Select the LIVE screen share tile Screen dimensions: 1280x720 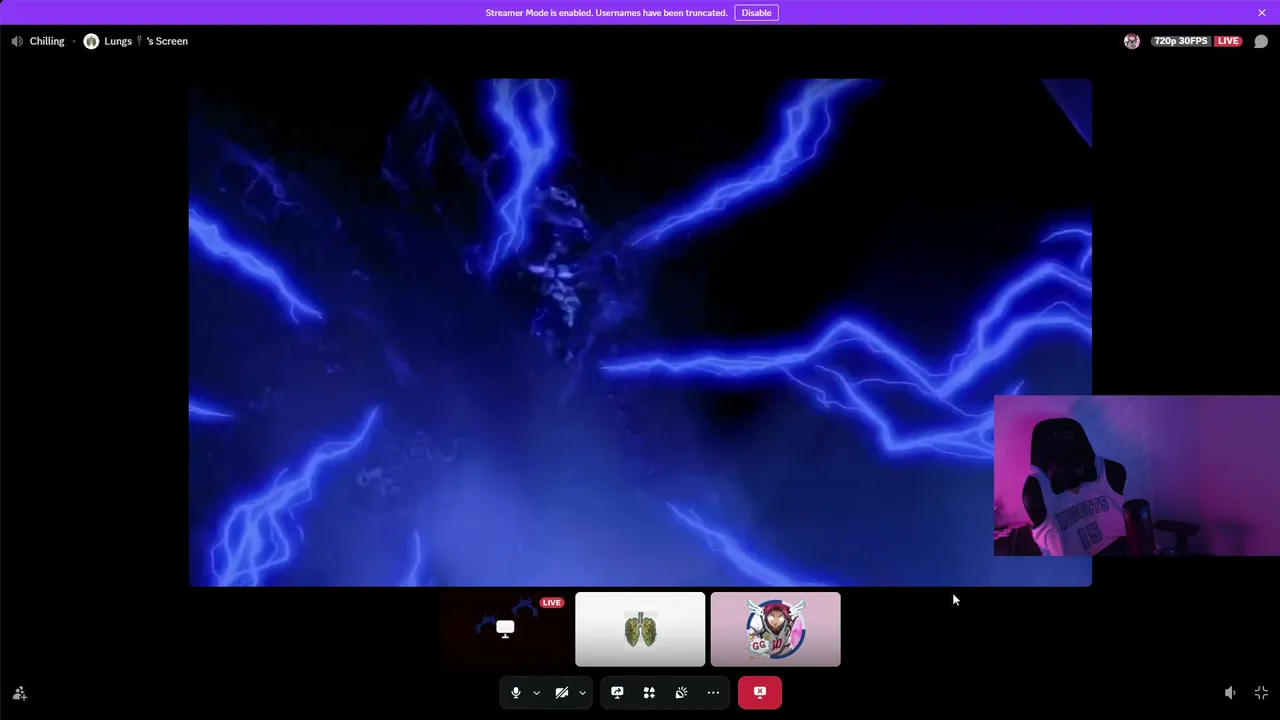(x=505, y=629)
